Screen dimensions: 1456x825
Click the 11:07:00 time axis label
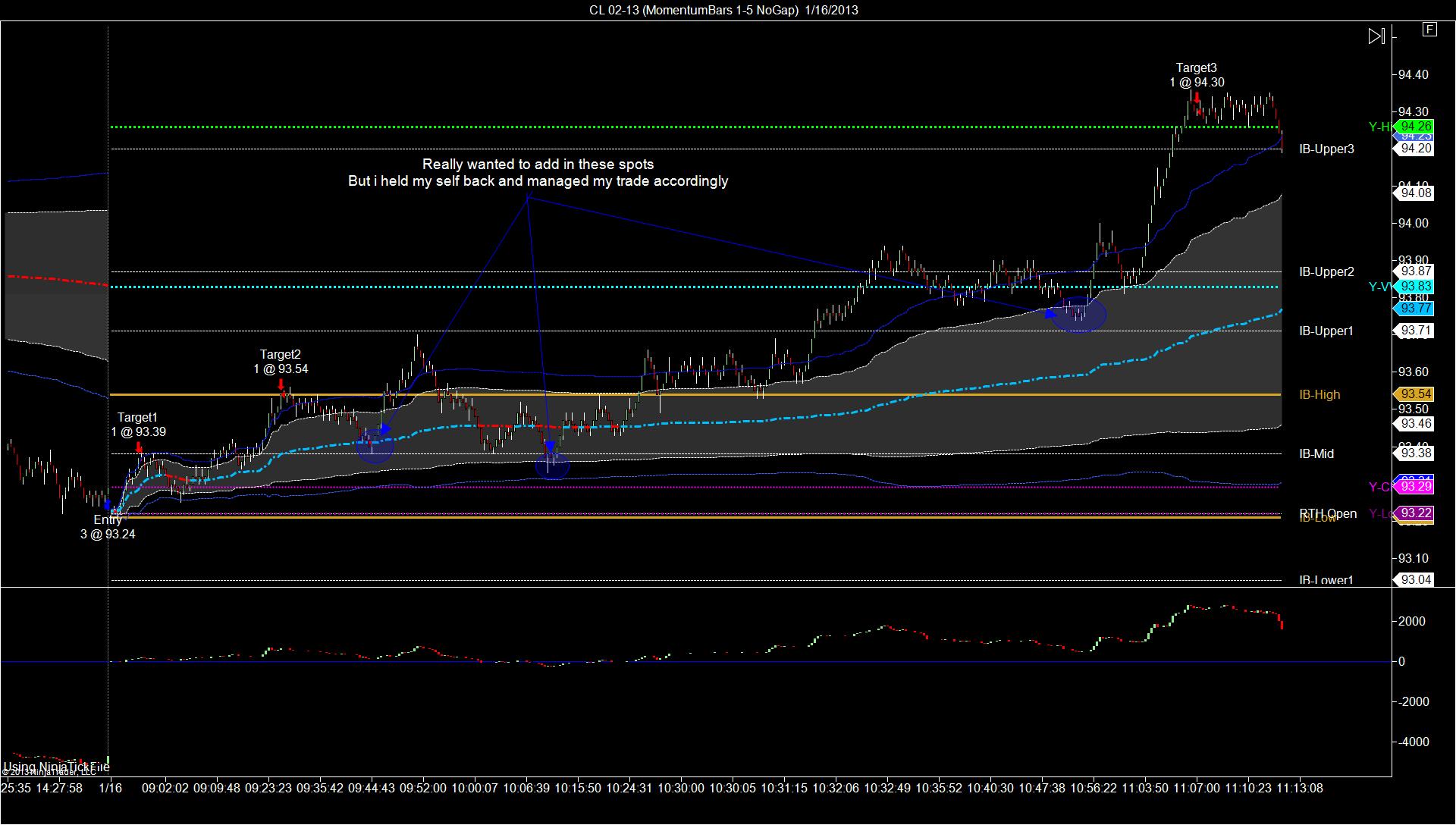coord(1197,788)
